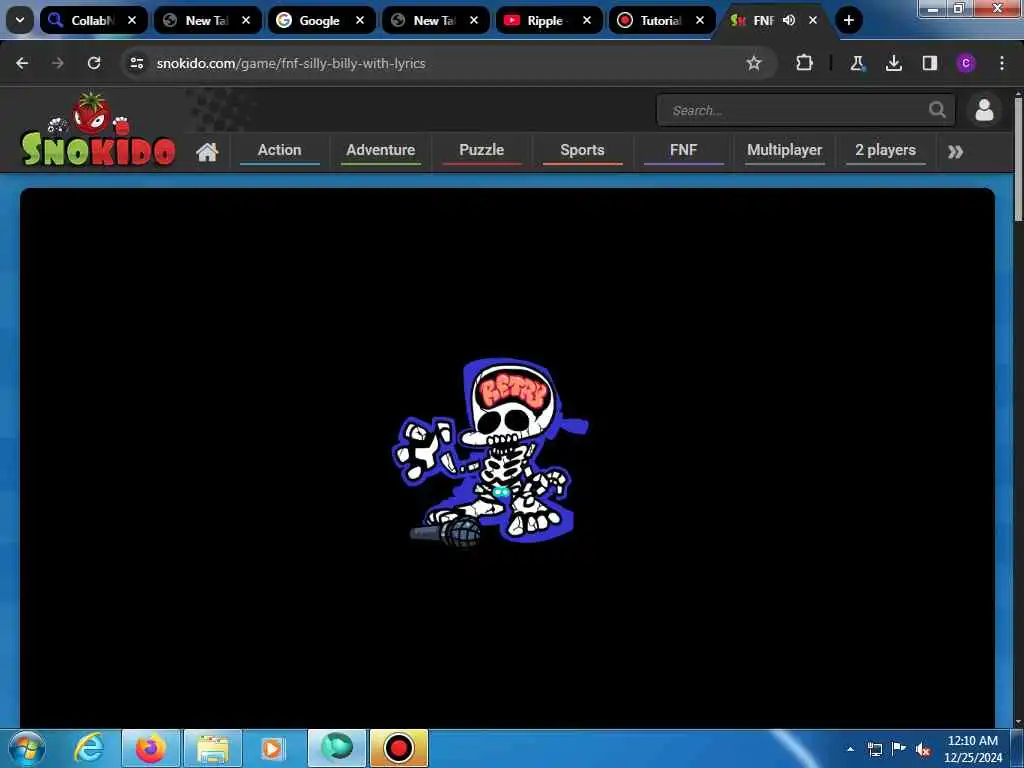
Task: Open the FNF games category
Action: click(683, 150)
